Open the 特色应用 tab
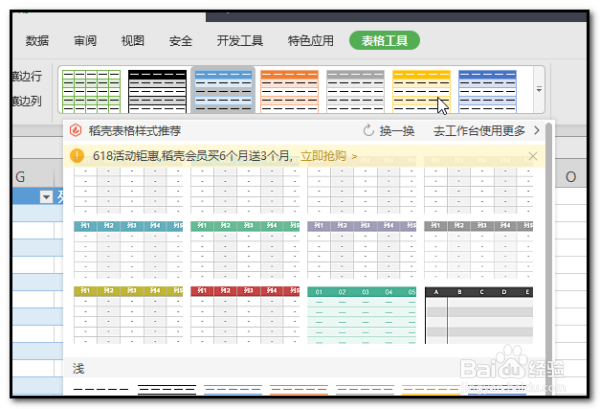Screen dimensions: 600x409 coord(311,41)
